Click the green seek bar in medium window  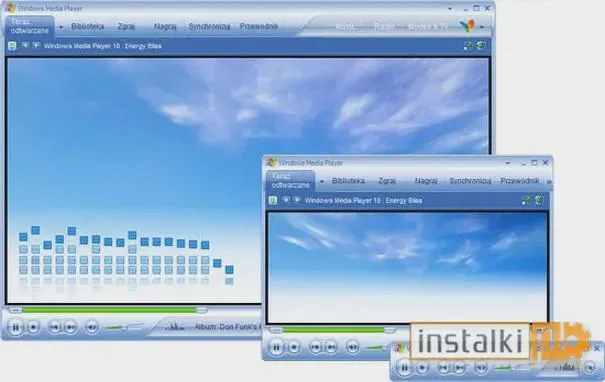[333, 330]
